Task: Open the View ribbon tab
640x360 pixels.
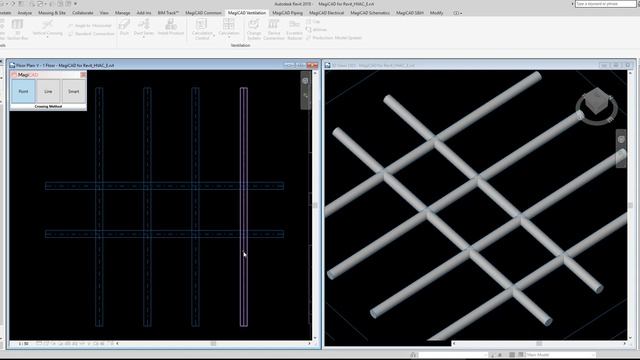Action: tap(104, 13)
